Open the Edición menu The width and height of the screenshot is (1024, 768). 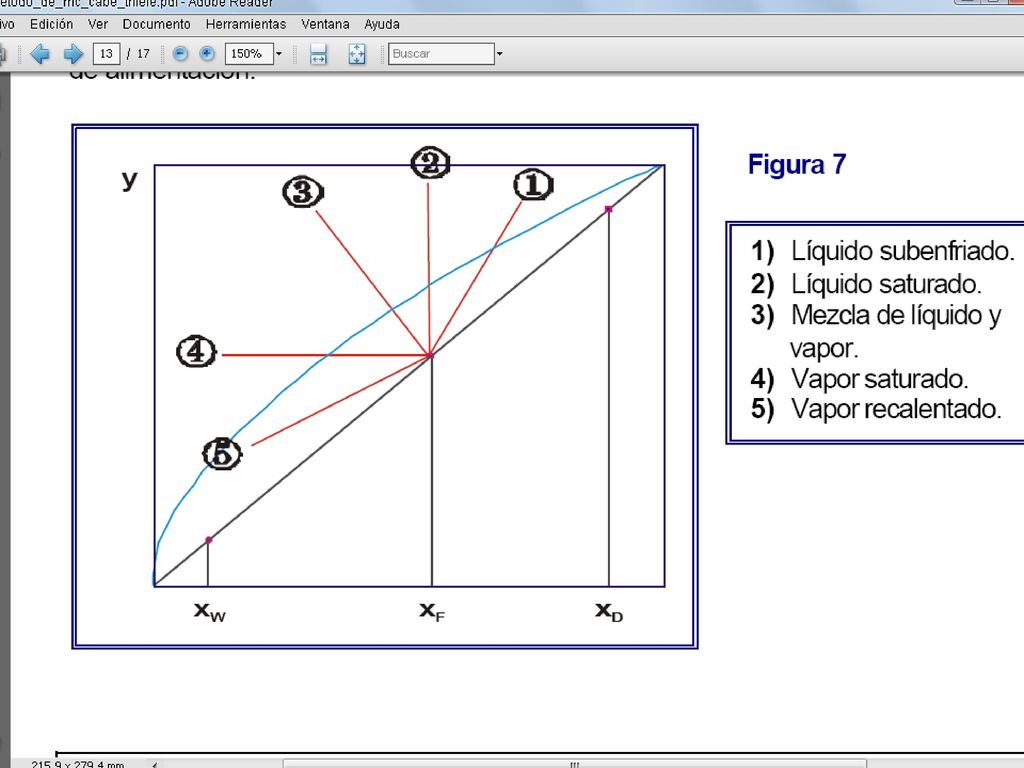point(52,24)
